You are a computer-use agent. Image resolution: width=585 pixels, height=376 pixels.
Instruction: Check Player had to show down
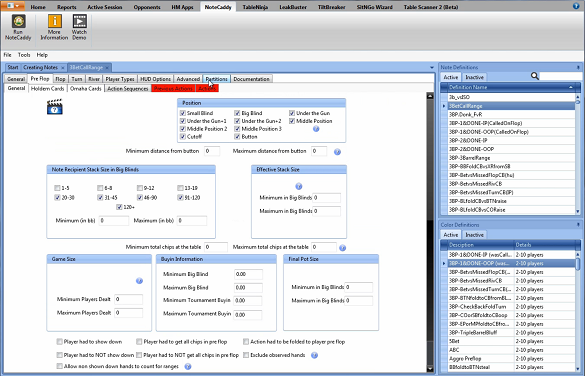pyautogui.click(x=59, y=342)
